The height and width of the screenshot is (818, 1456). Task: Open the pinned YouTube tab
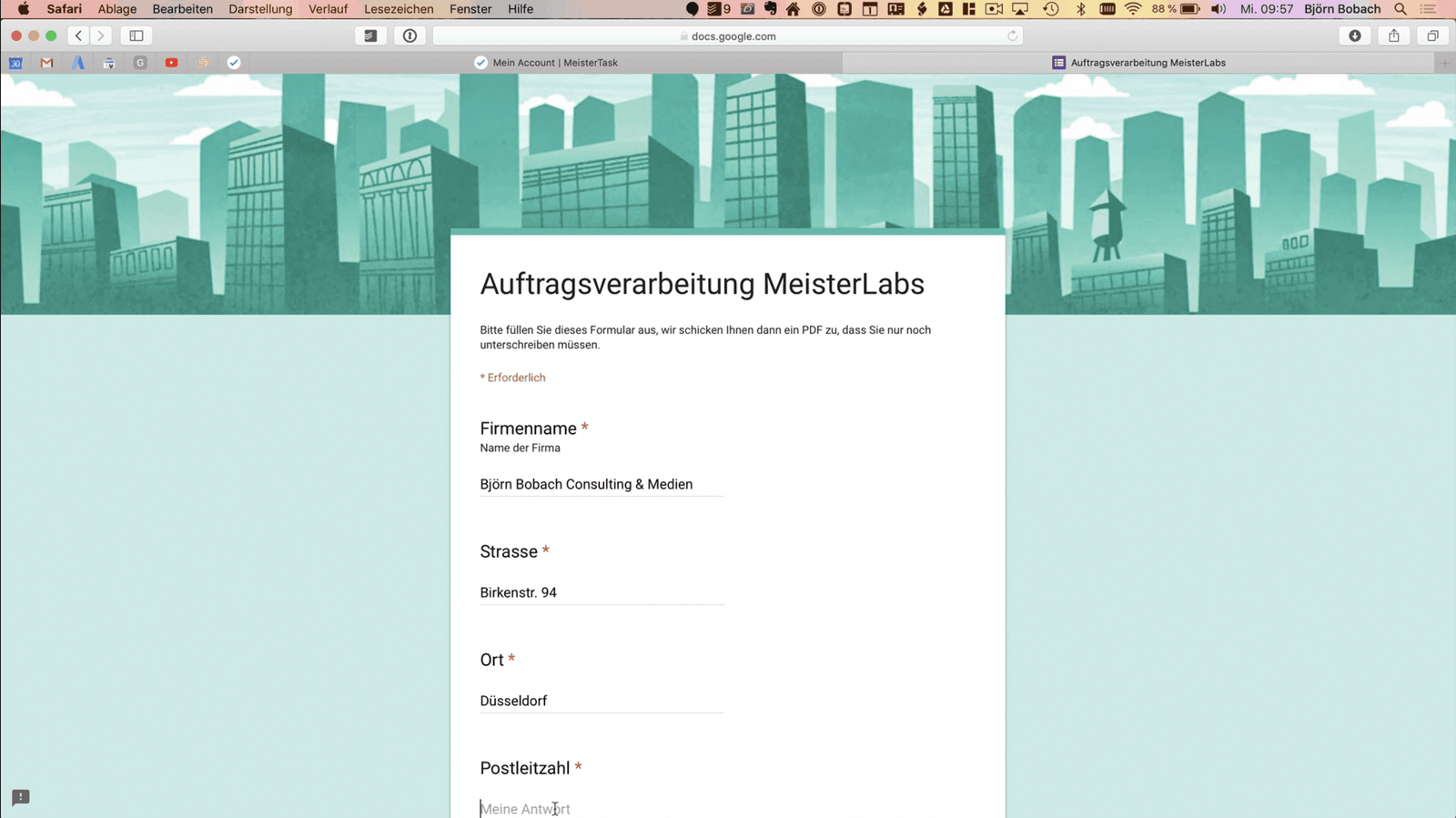click(x=171, y=63)
